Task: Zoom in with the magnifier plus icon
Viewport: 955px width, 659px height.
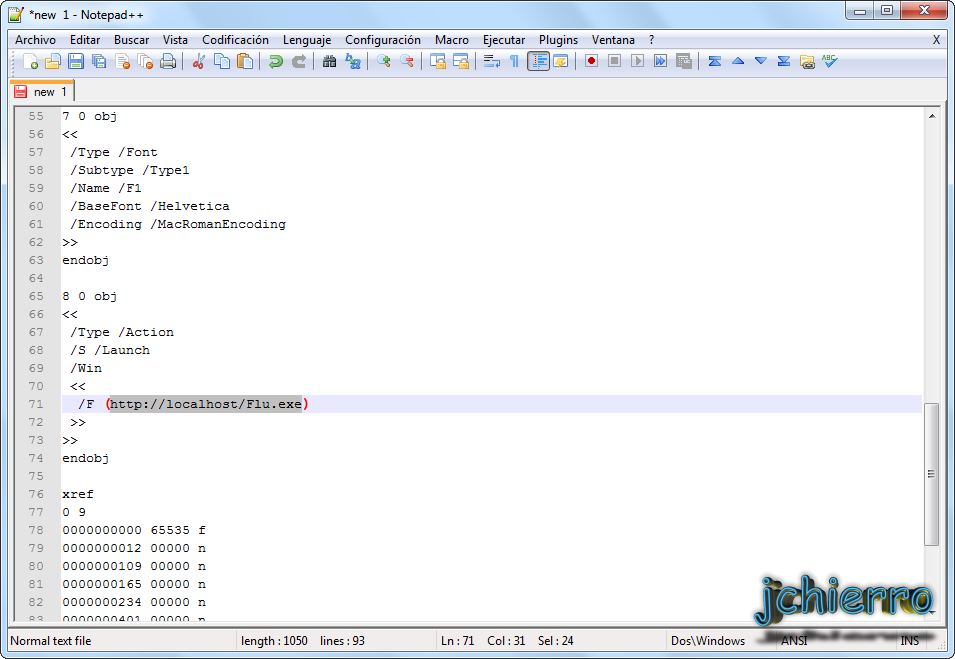Action: pyautogui.click(x=383, y=62)
